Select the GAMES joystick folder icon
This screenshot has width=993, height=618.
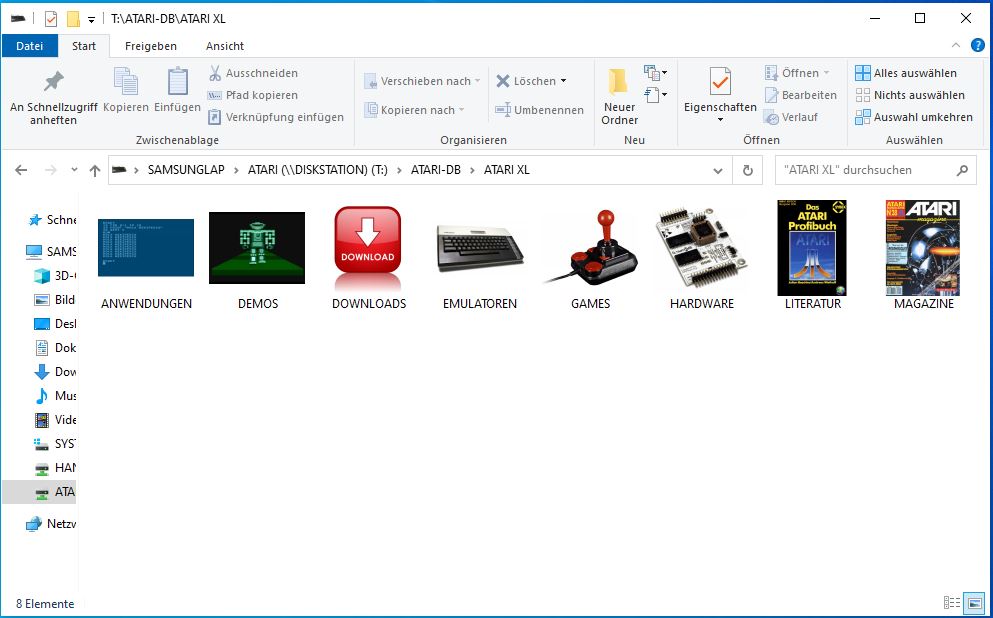coord(590,247)
